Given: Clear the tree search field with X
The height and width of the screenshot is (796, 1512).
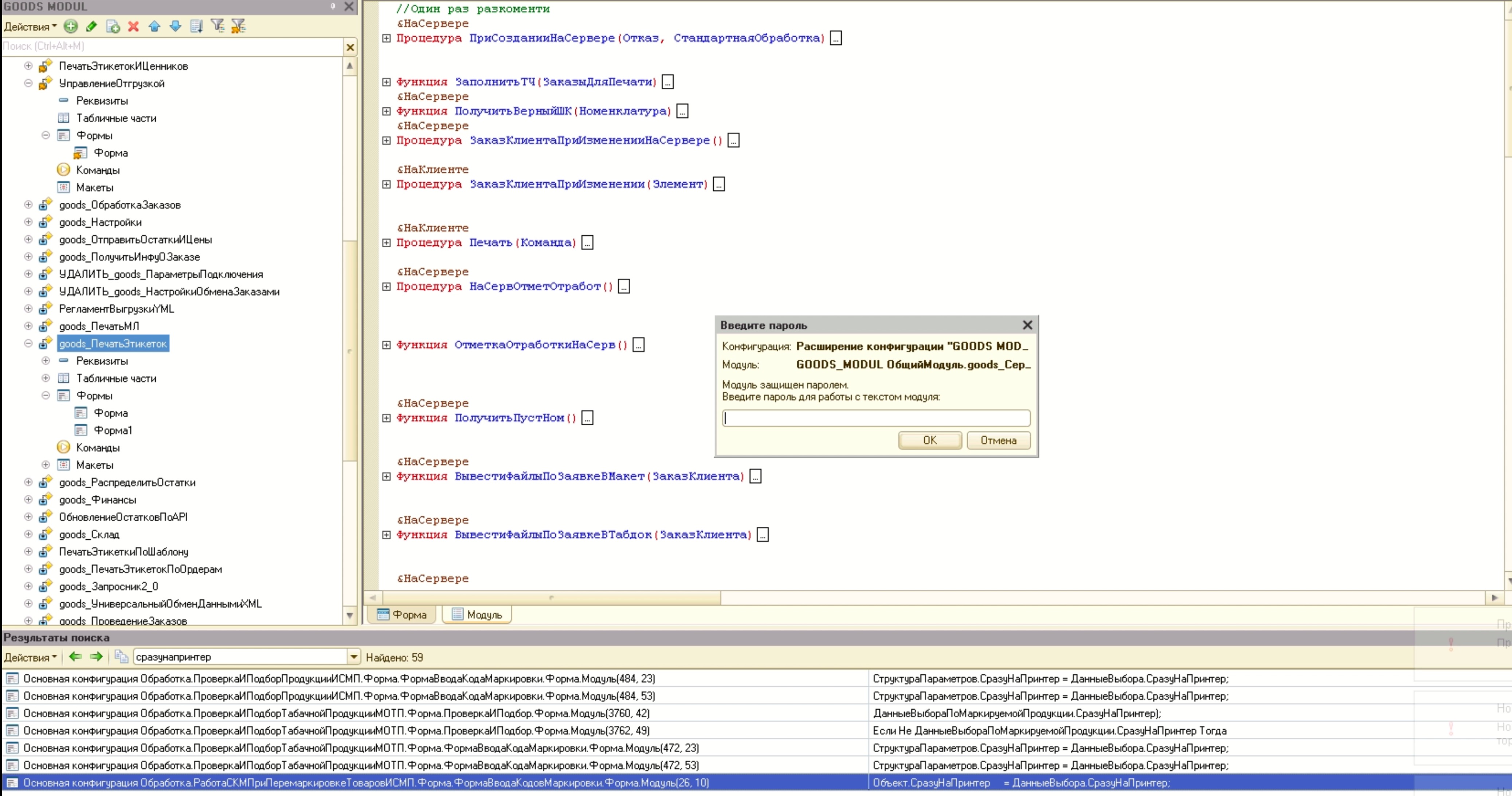Looking at the screenshot, I should click(350, 47).
